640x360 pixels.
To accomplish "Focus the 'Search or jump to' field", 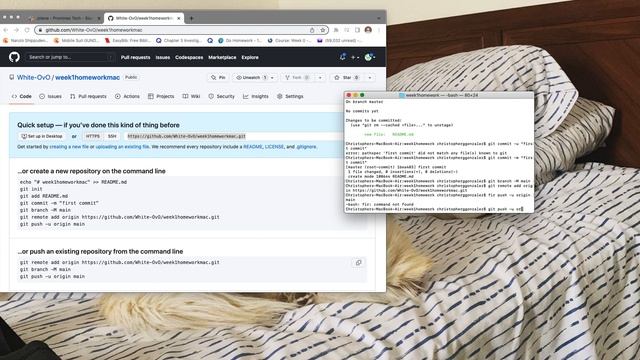I will [70, 57].
